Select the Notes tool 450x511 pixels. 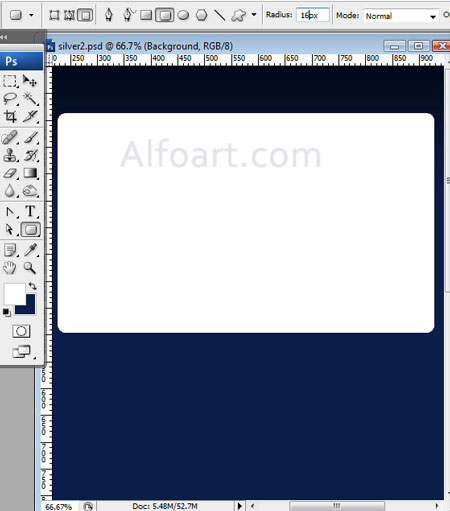(10, 250)
